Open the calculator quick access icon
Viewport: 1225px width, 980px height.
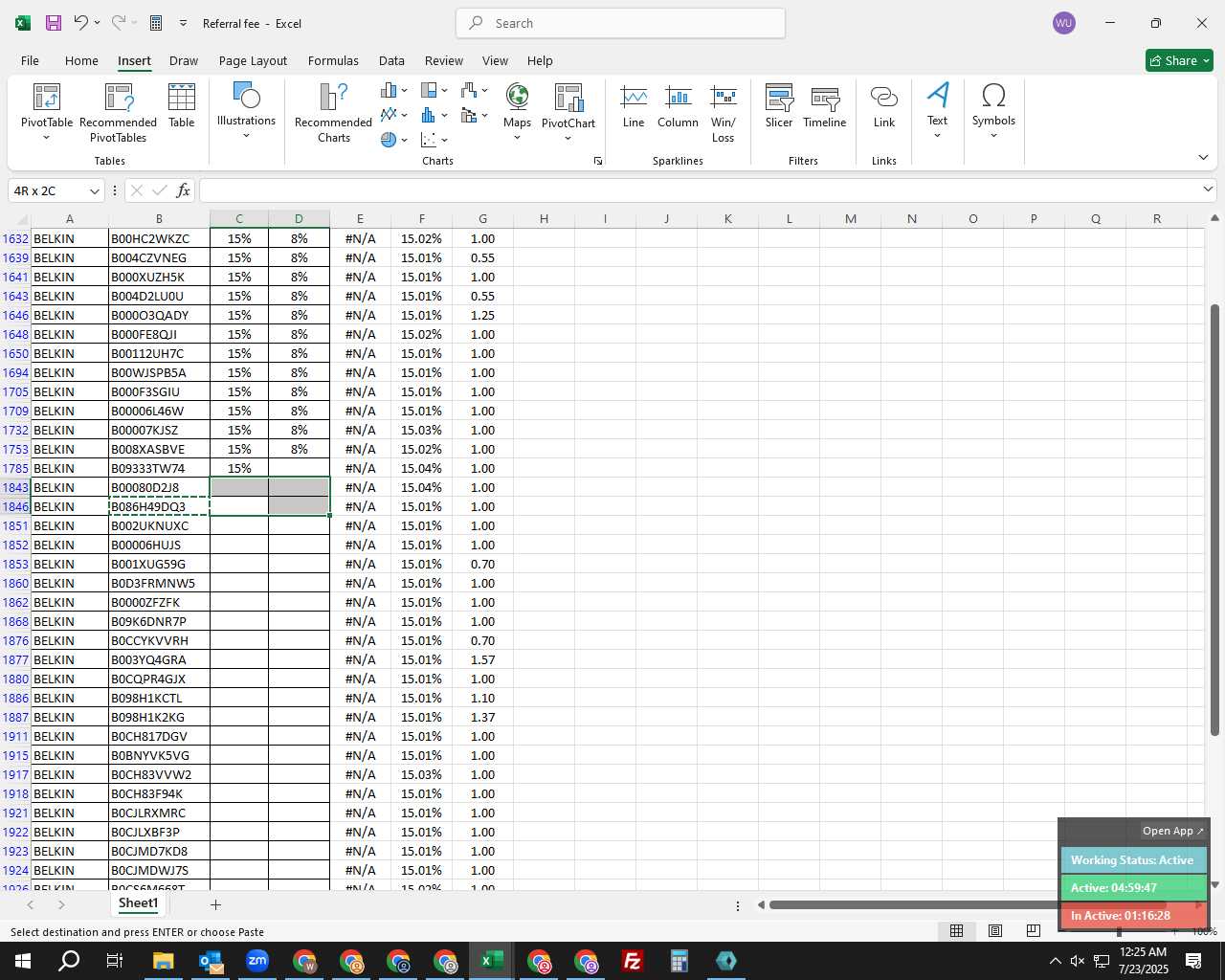(x=156, y=23)
